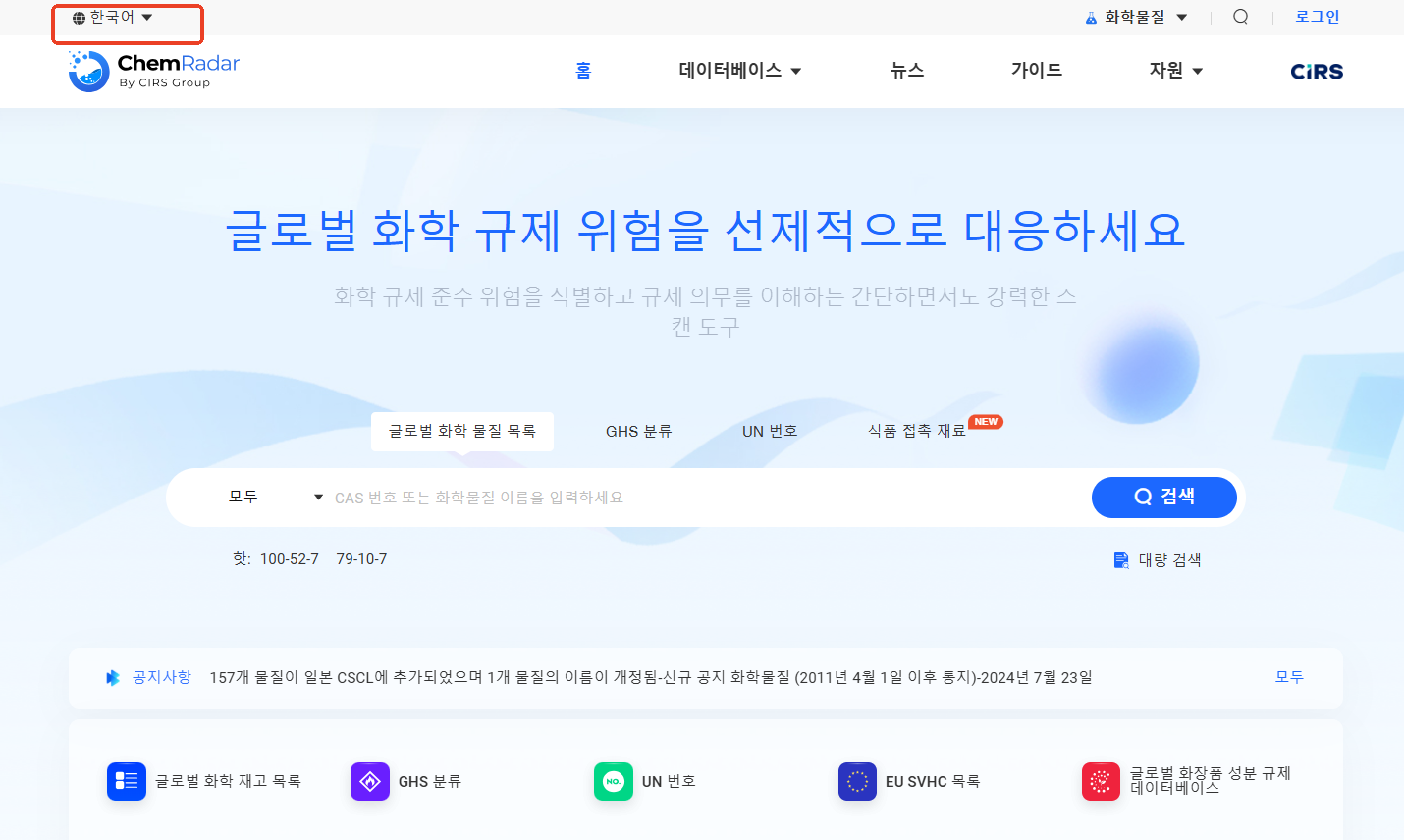Focus the CAS number search input field

click(707, 498)
